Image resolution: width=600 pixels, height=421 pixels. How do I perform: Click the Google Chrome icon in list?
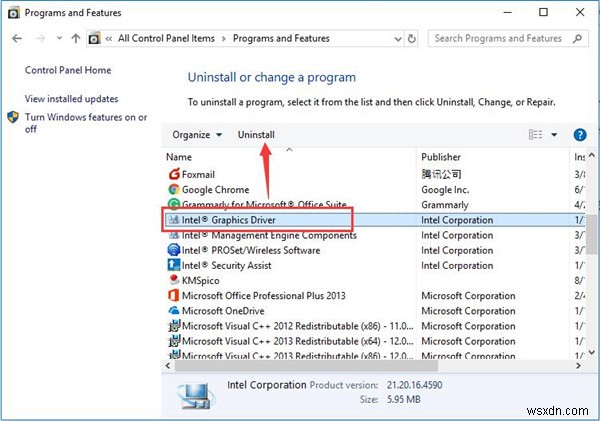(x=174, y=189)
